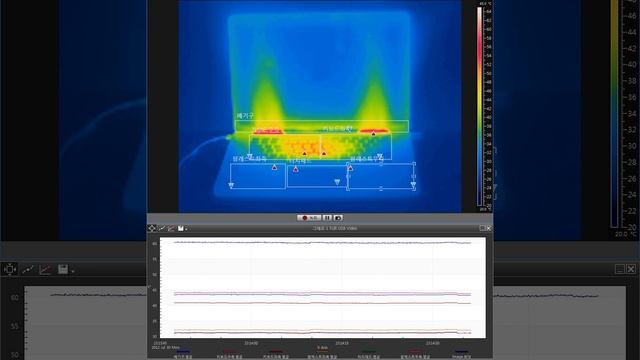Click the hot-spot marker on the right exhaust vent
The image size is (640, 360).
tap(373, 133)
